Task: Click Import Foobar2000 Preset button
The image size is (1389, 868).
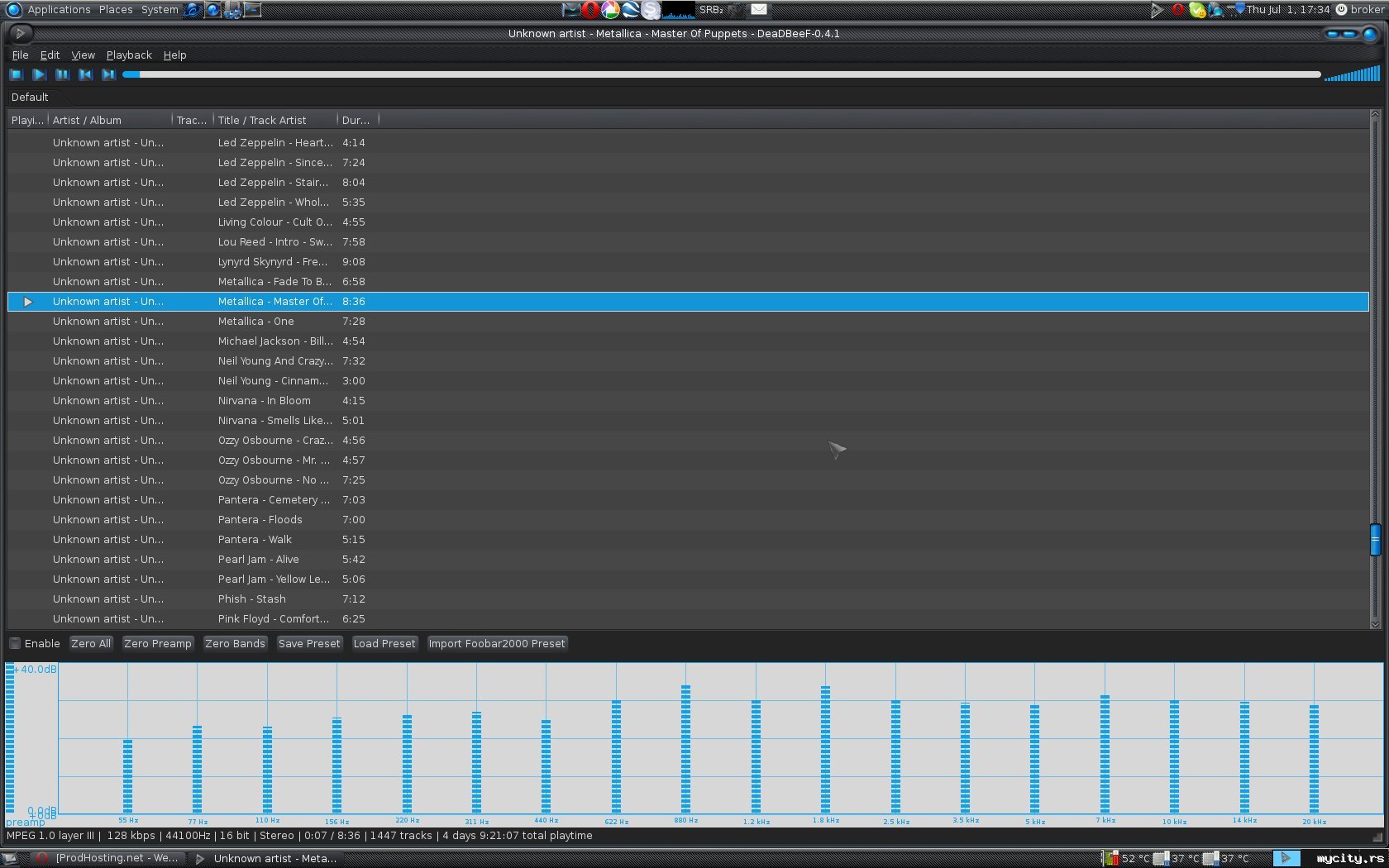Action: pos(497,643)
